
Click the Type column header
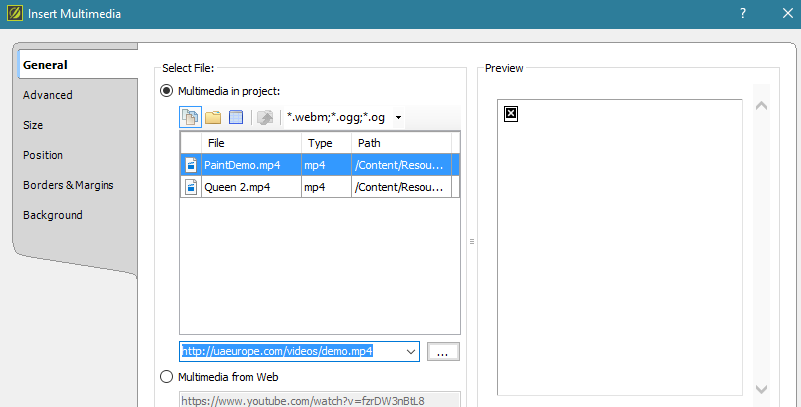coord(326,143)
